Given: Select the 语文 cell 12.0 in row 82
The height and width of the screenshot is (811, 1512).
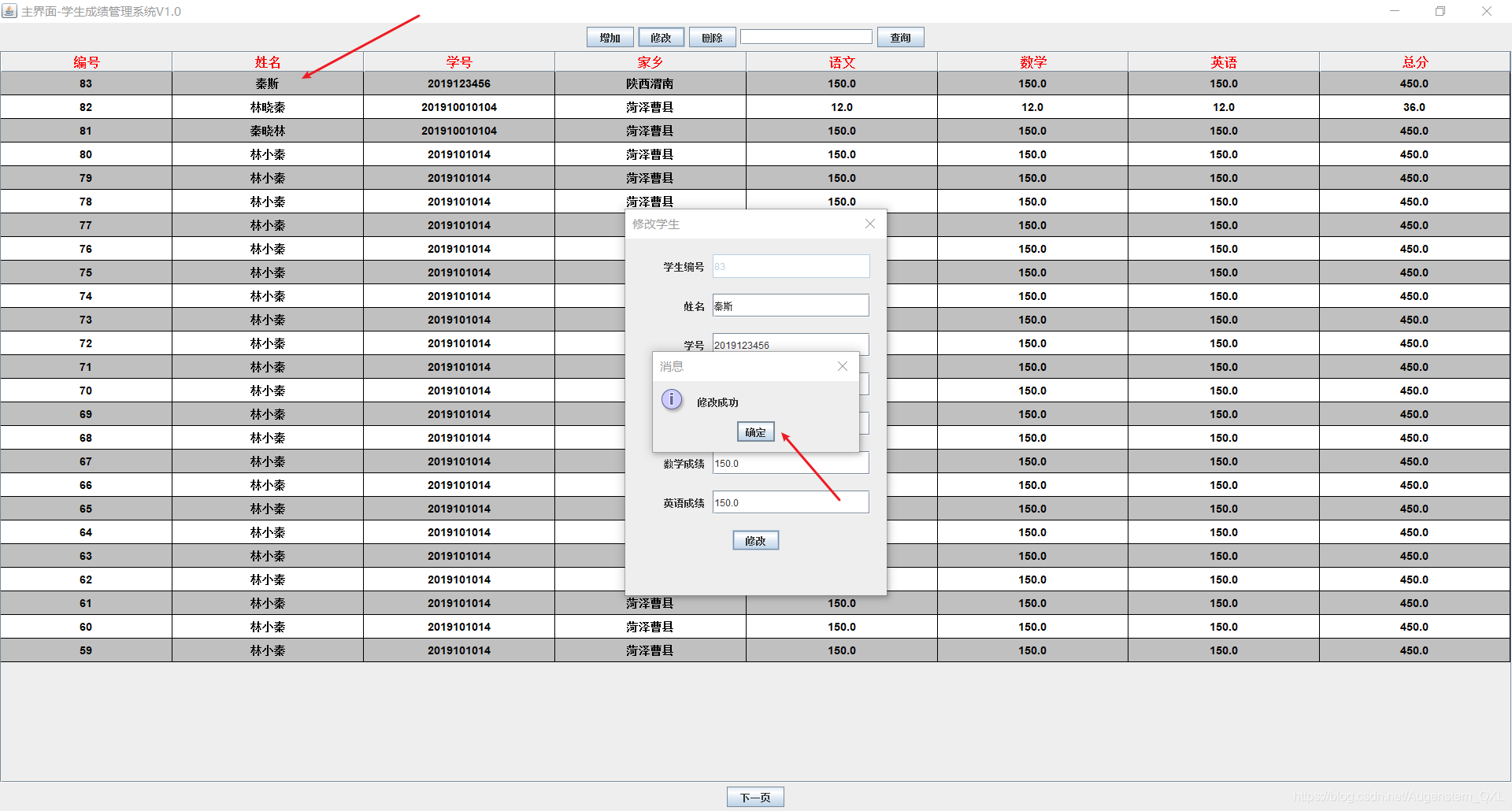Looking at the screenshot, I should pyautogui.click(x=842, y=107).
